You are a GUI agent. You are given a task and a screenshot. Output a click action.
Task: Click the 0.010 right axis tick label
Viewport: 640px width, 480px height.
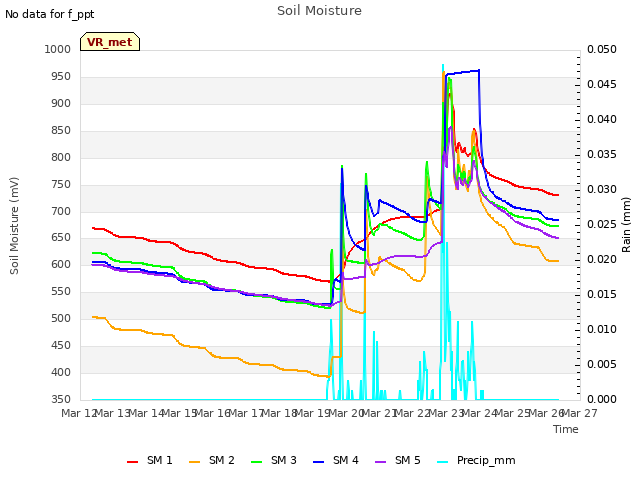(602, 329)
